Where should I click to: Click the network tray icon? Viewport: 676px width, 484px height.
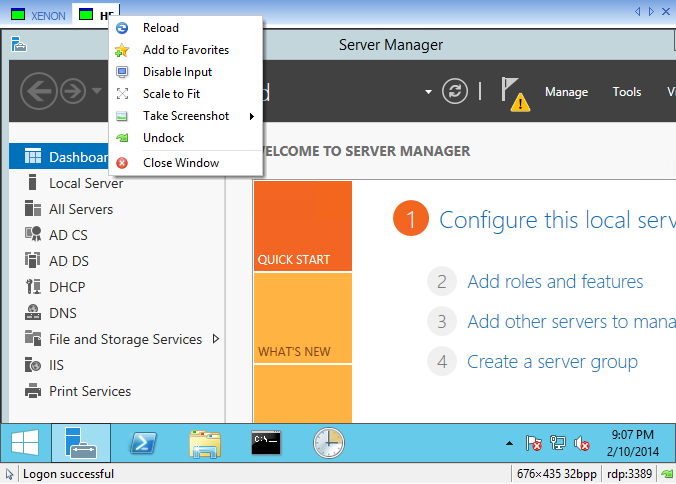coord(558,443)
